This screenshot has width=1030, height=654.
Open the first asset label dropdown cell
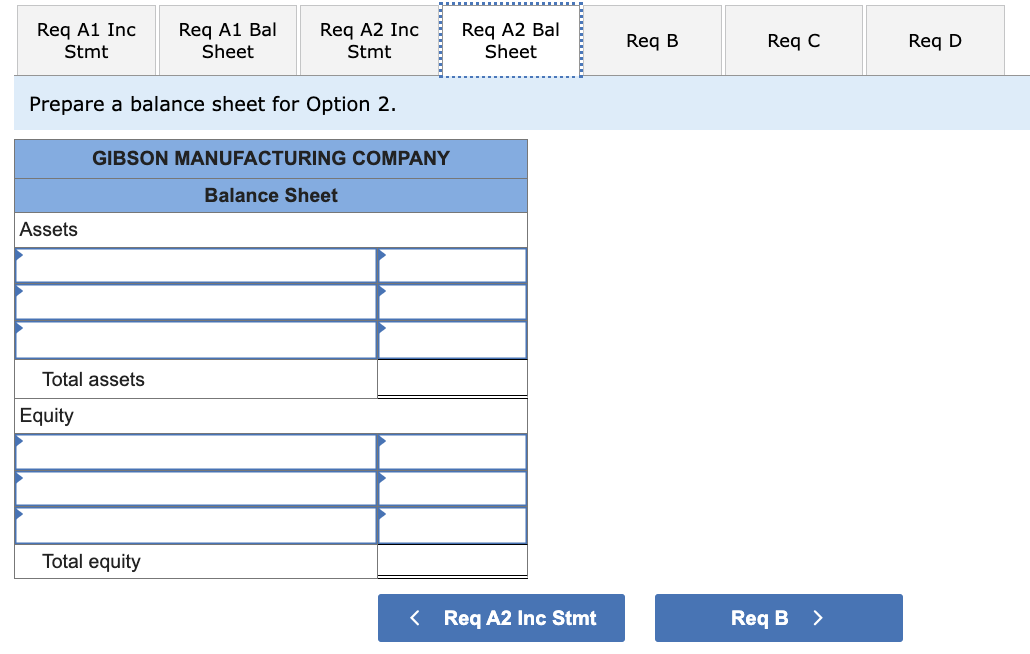click(195, 264)
